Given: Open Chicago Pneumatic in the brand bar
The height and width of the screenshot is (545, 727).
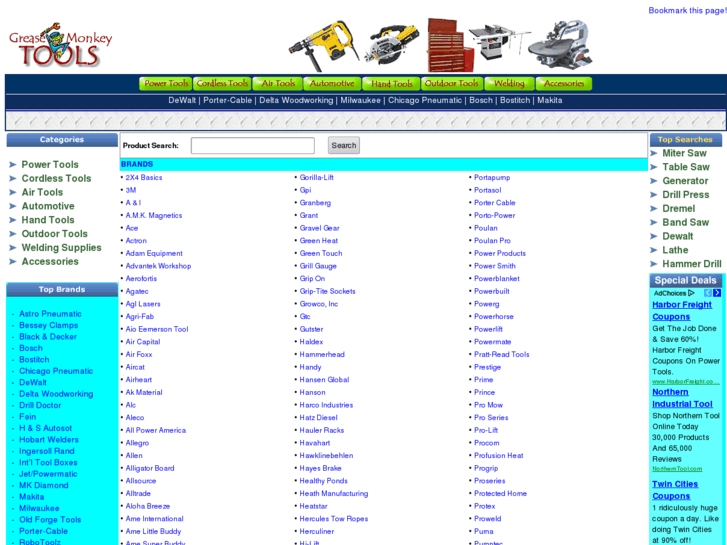Looking at the screenshot, I should pyautogui.click(x=425, y=100).
